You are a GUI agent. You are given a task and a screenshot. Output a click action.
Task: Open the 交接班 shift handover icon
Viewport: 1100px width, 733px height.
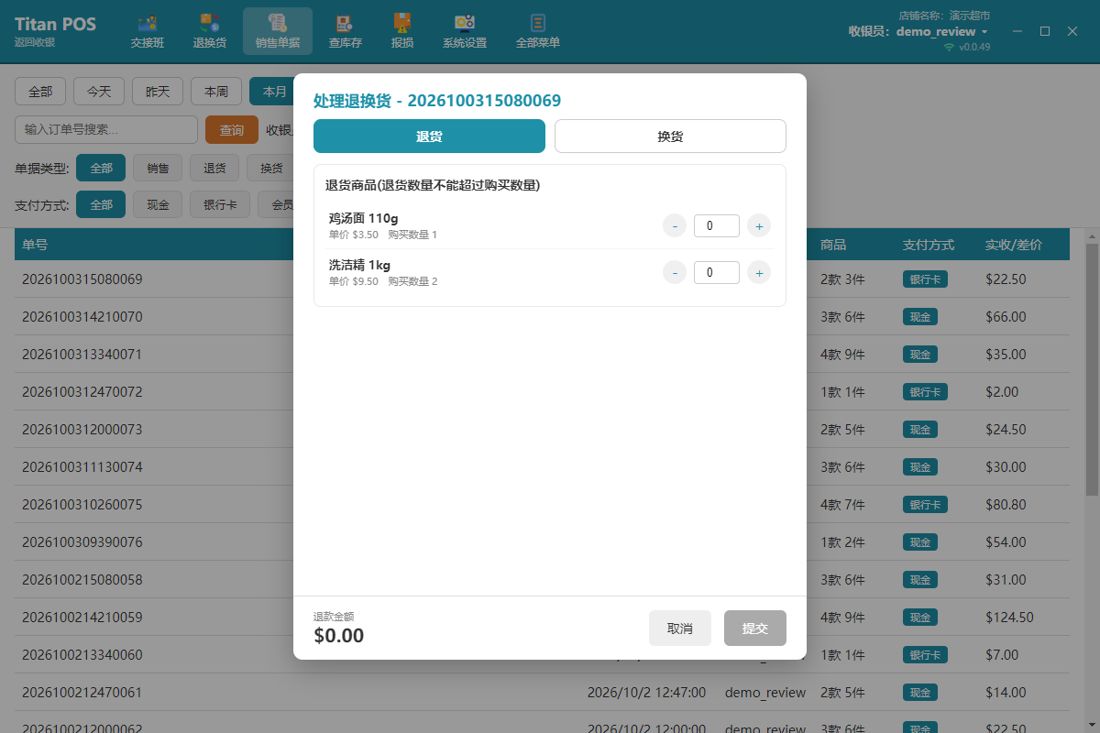click(x=147, y=32)
